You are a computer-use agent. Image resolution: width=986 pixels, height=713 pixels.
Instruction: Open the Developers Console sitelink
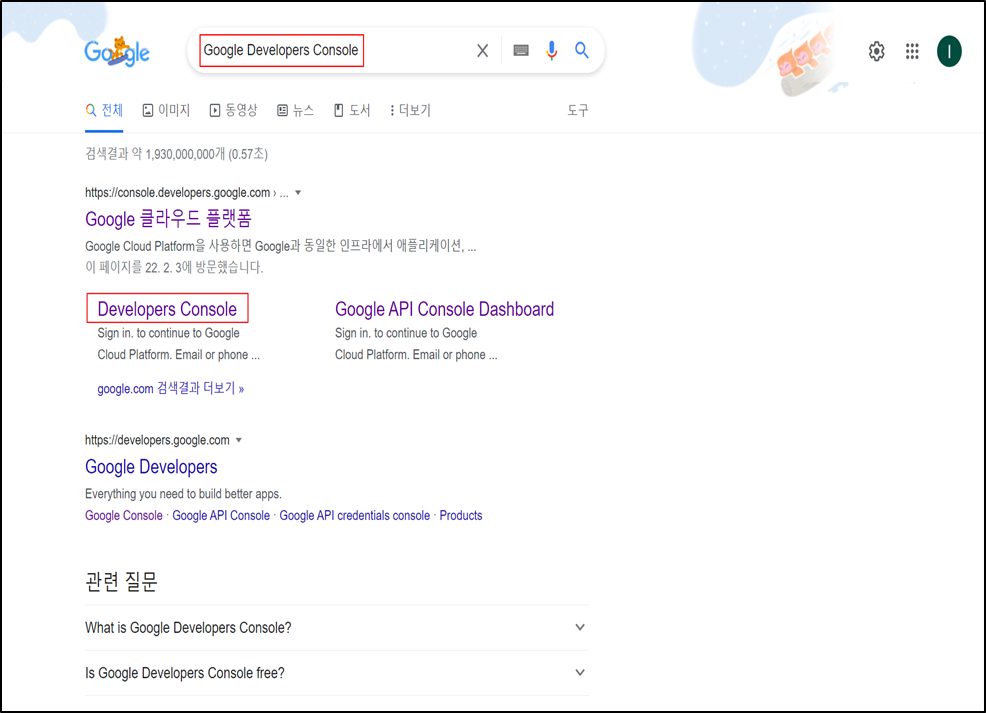pos(167,309)
